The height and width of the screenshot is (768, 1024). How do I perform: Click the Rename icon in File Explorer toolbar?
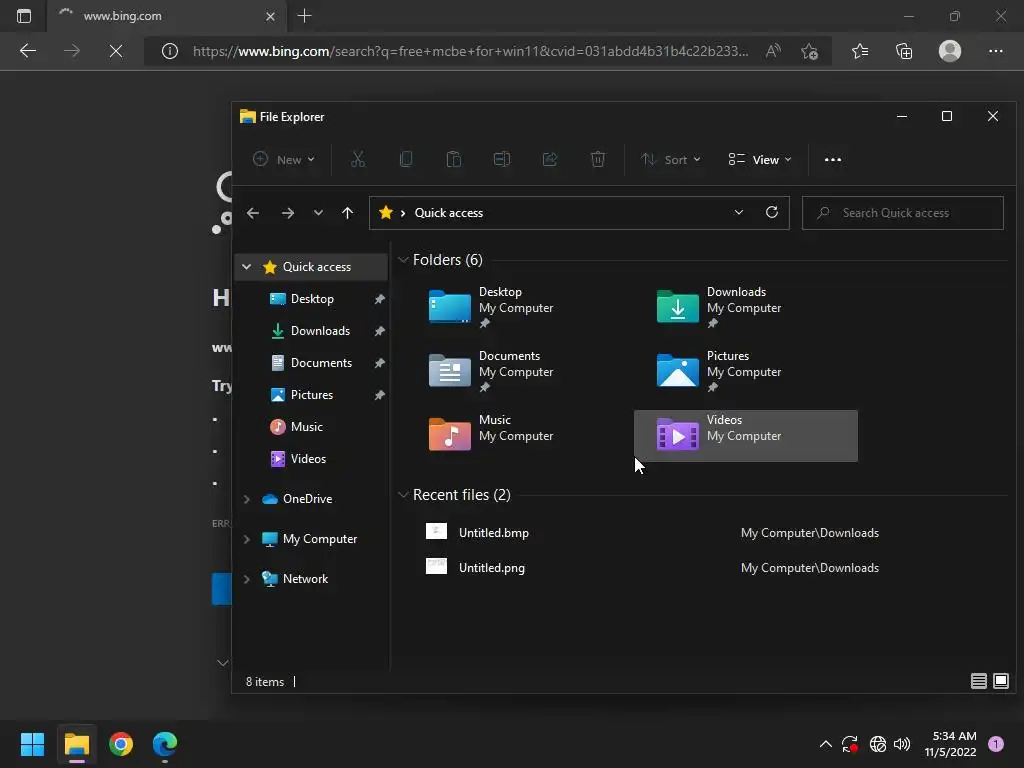pyautogui.click(x=502, y=159)
